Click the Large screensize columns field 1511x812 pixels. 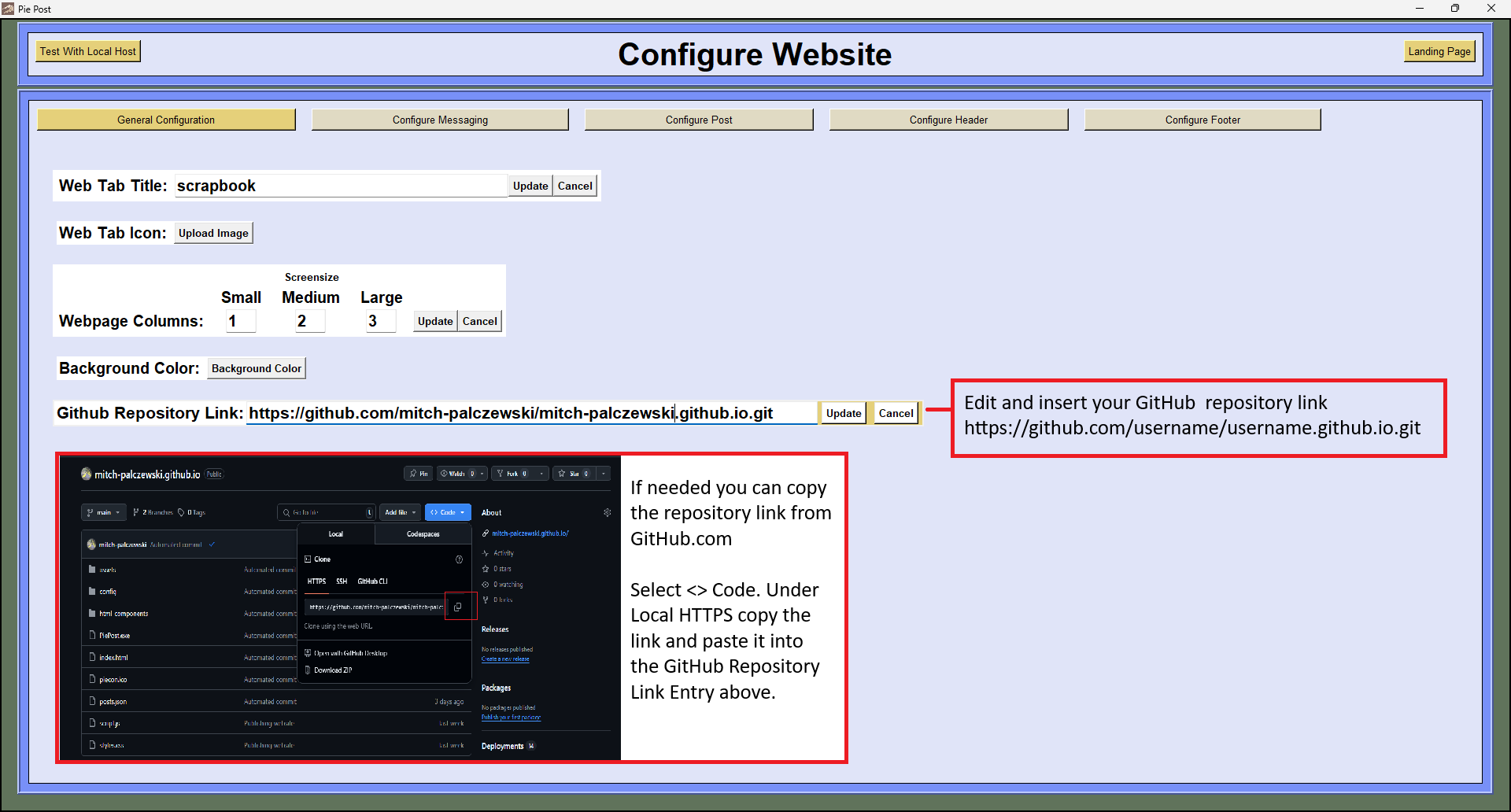(381, 321)
